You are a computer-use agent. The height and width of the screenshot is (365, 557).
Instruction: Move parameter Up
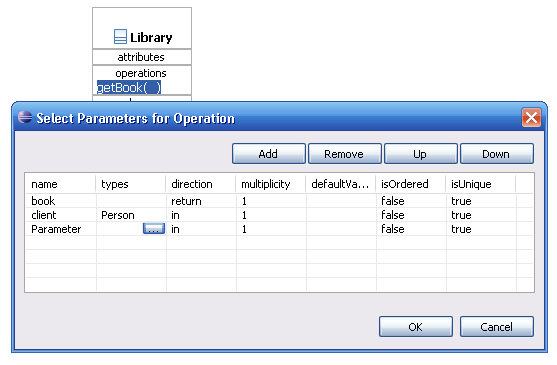[421, 154]
